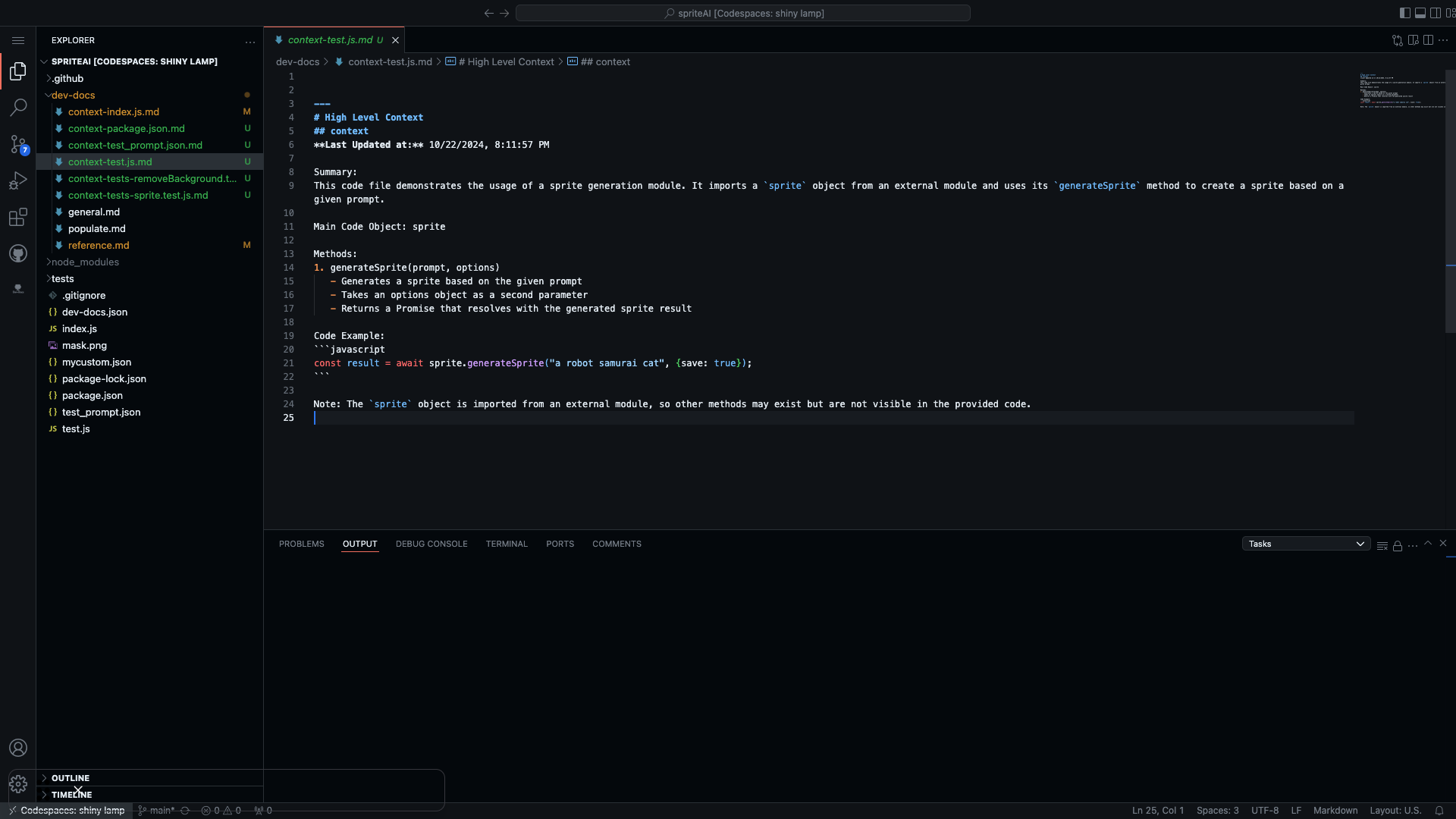1456x819 pixels.
Task: Open the Accounts icon at sidebar bottom
Action: point(18,748)
